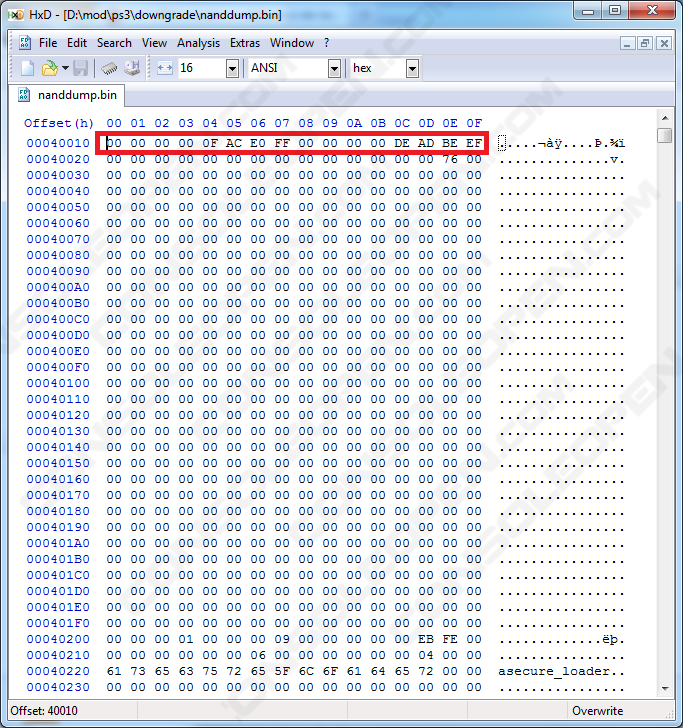Click the HxD document icon in menu bar
The width and height of the screenshot is (683, 728).
[x=24, y=43]
